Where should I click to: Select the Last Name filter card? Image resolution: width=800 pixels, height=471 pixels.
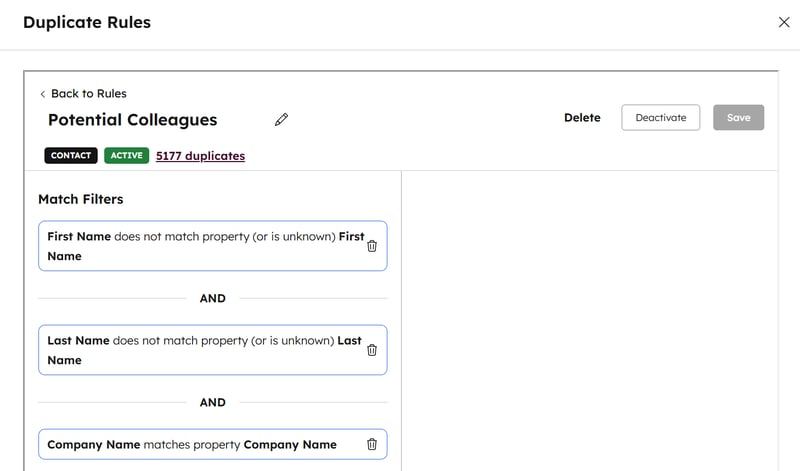213,350
